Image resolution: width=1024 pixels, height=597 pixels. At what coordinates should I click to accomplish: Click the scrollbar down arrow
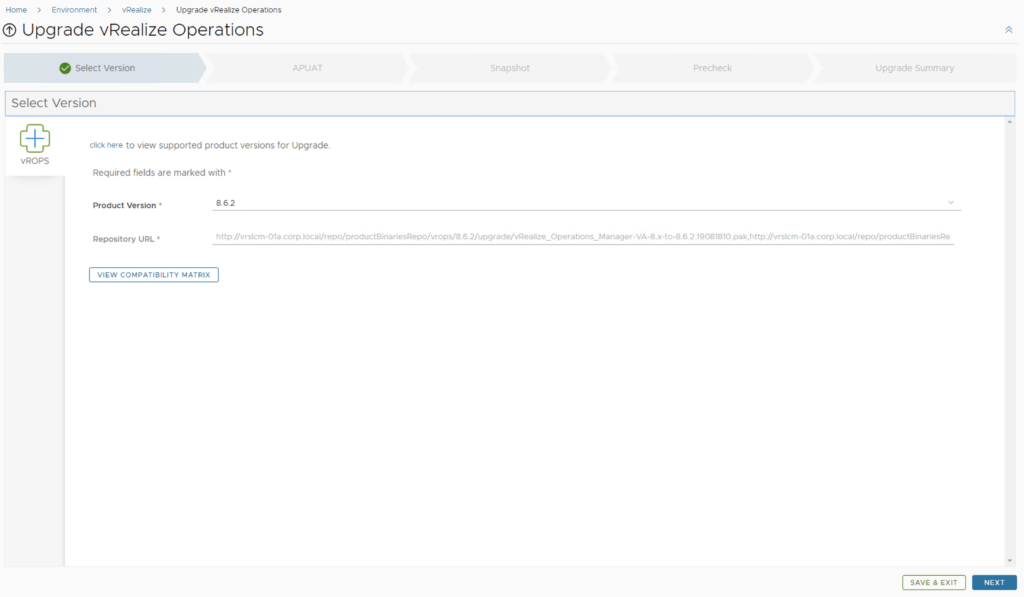pyautogui.click(x=1009, y=560)
